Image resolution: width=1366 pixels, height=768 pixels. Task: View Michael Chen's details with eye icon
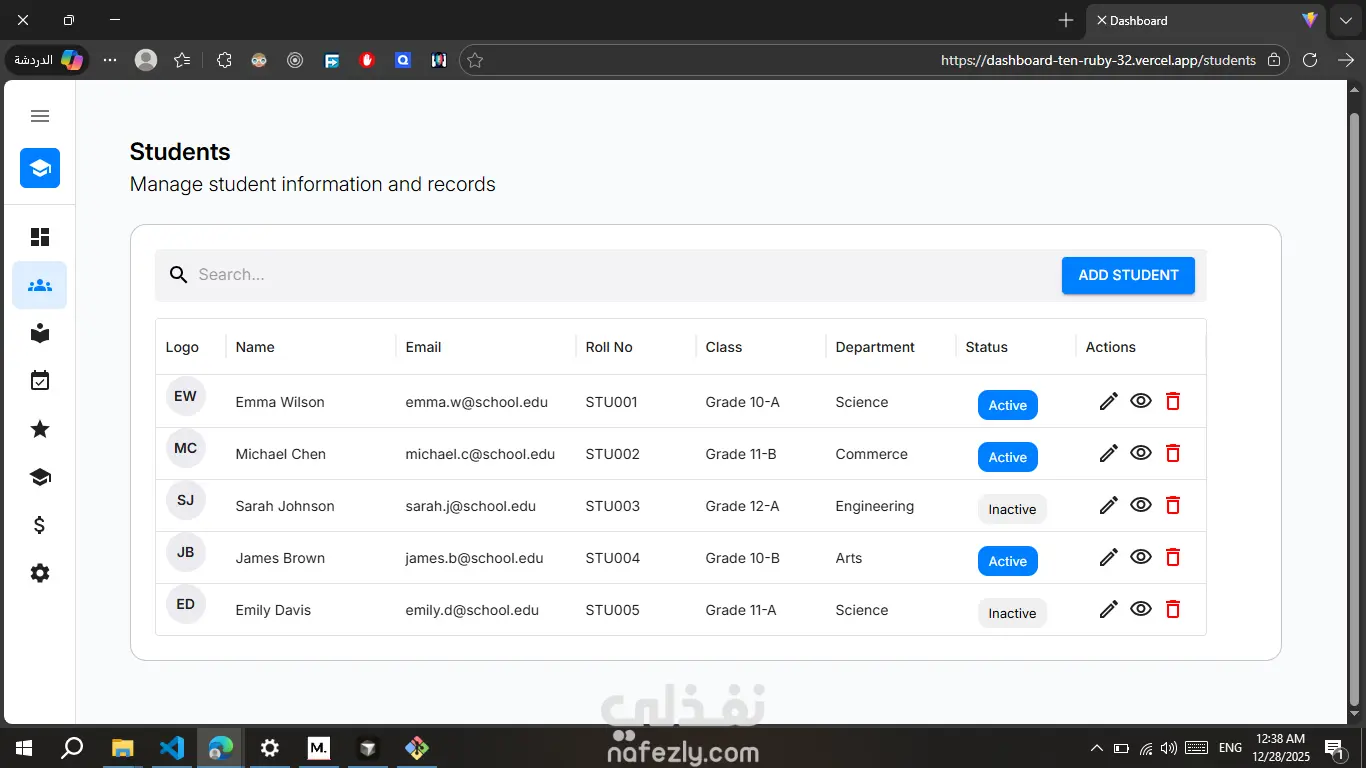(x=1141, y=453)
